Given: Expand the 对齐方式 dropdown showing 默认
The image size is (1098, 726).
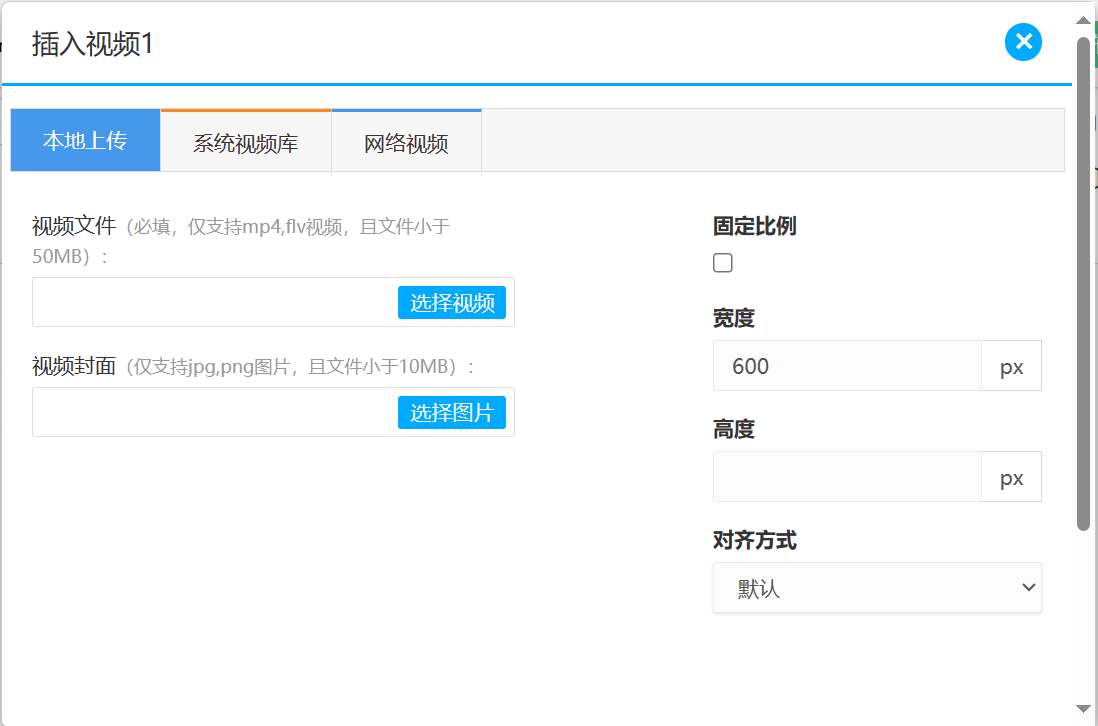Looking at the screenshot, I should point(877,588).
